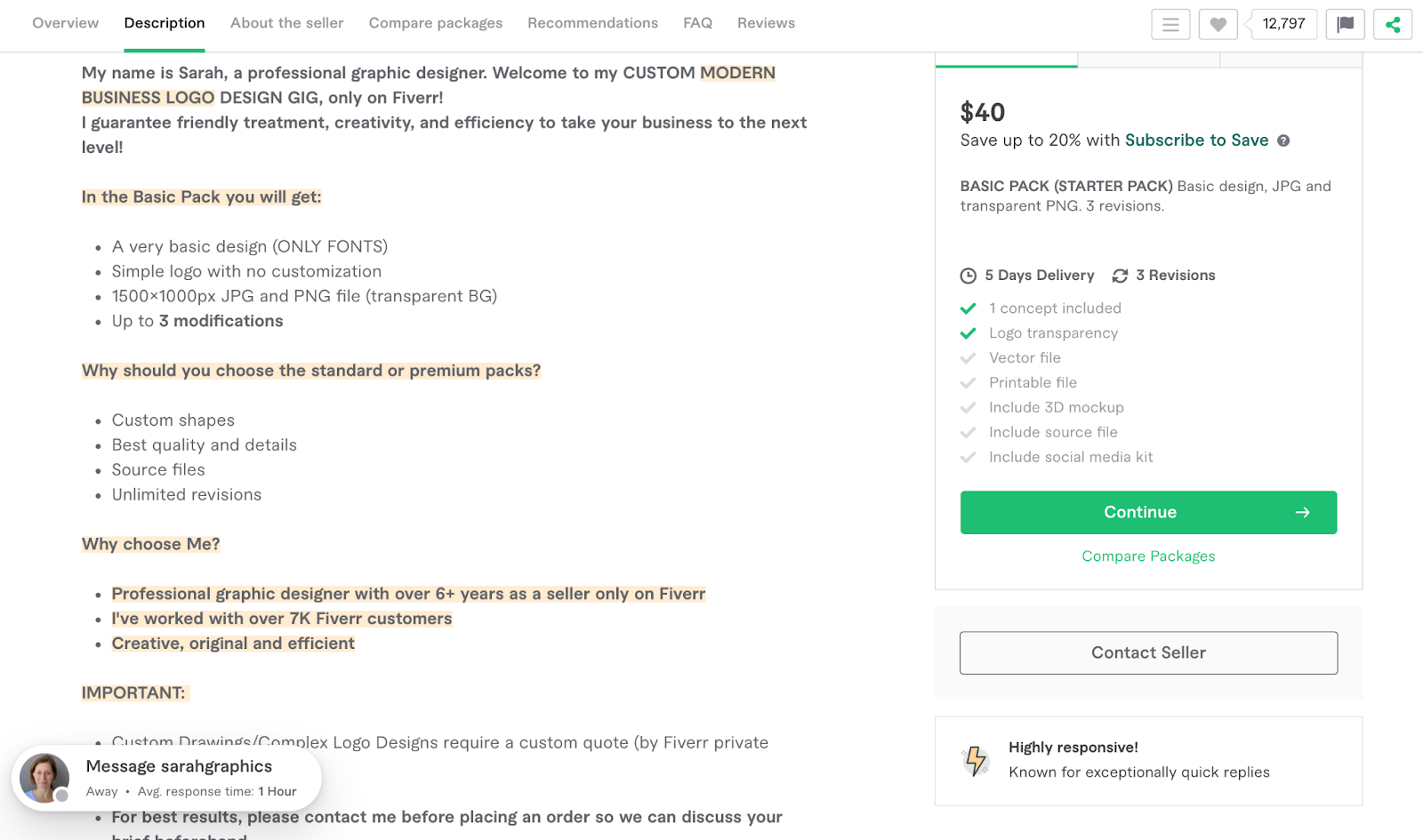Click the Subscribe to Save help icon
This screenshot has height=840, width=1423.
pyautogui.click(x=1283, y=140)
